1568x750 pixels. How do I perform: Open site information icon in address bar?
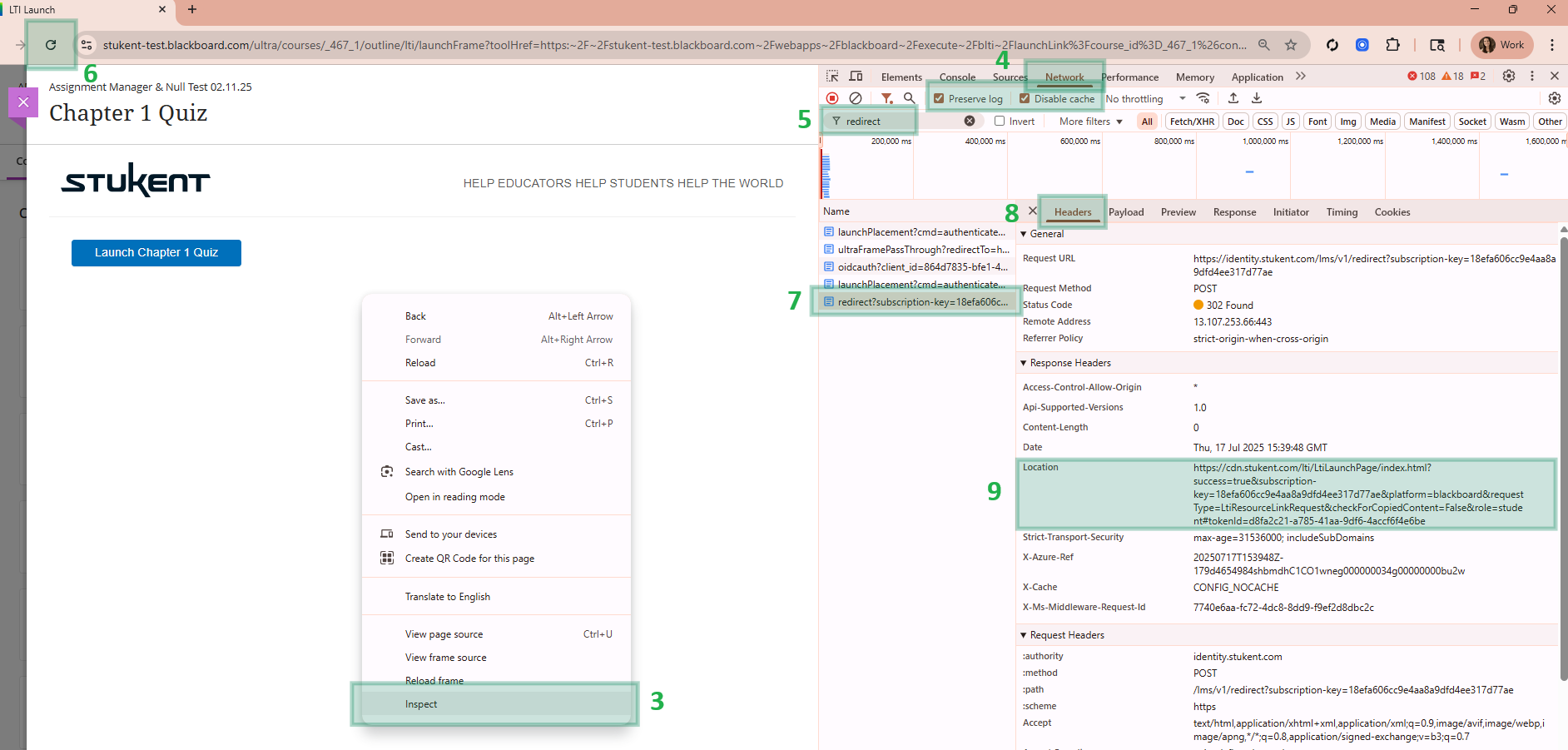point(87,45)
